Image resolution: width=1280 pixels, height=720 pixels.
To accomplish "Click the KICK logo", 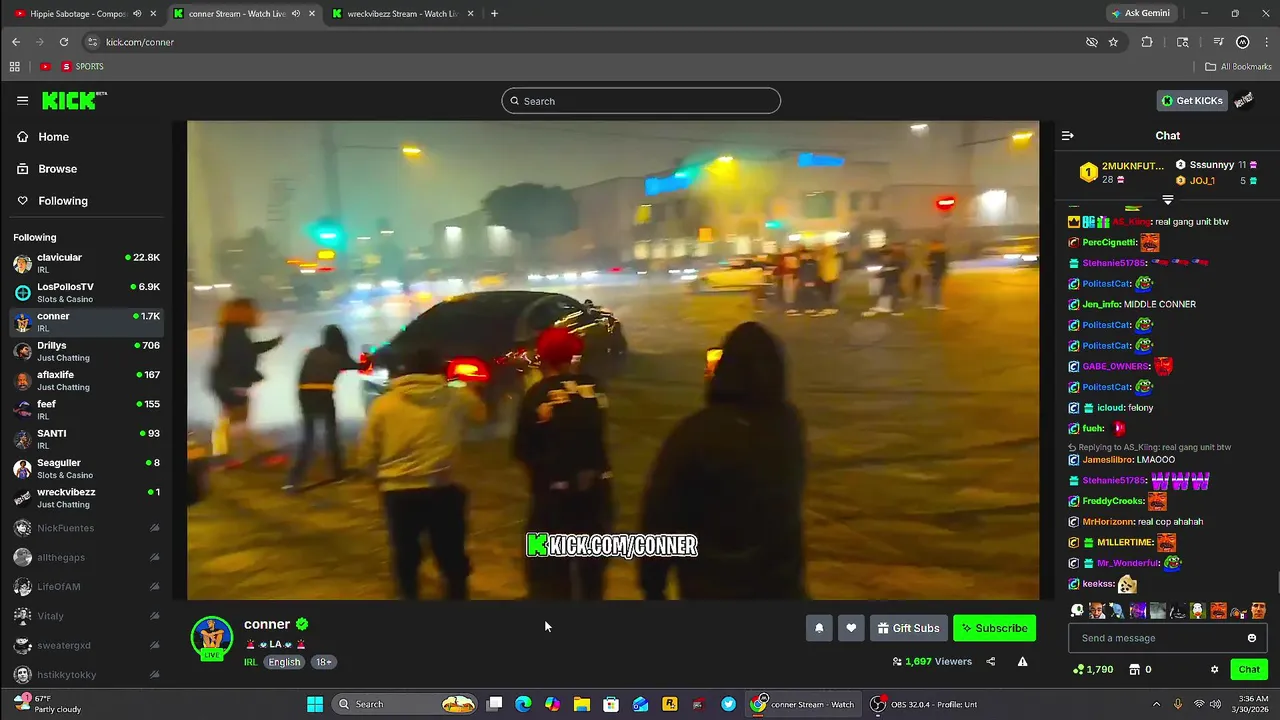I will pos(74,100).
